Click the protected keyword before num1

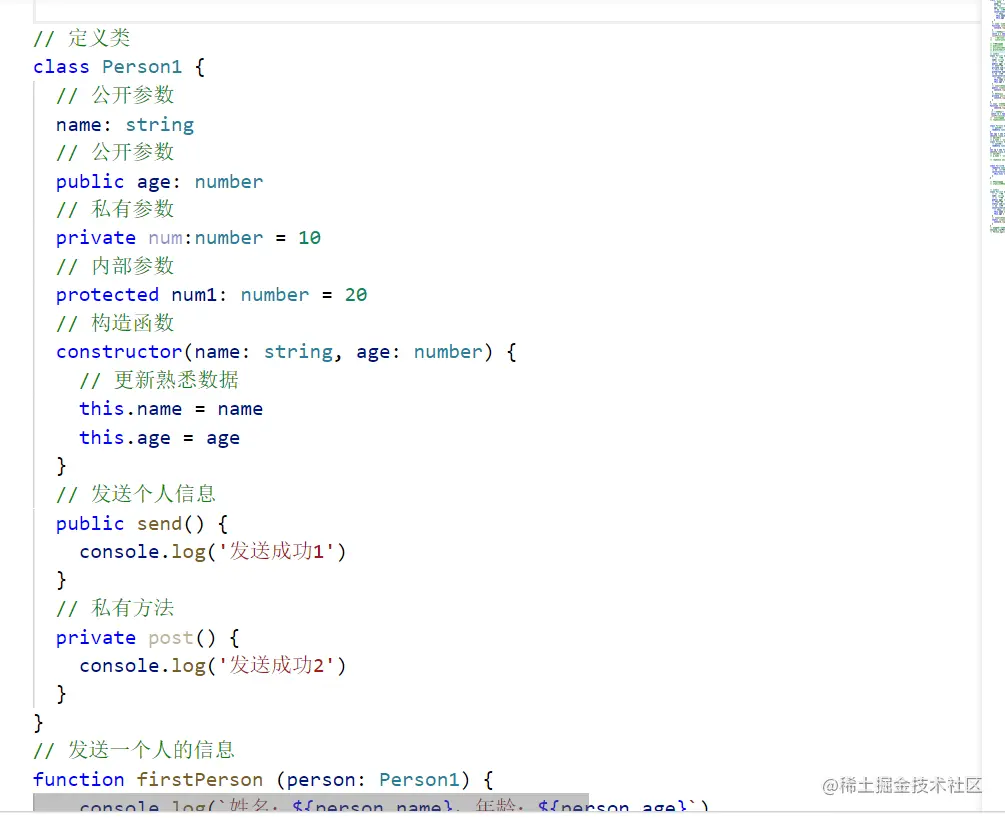[106, 294]
